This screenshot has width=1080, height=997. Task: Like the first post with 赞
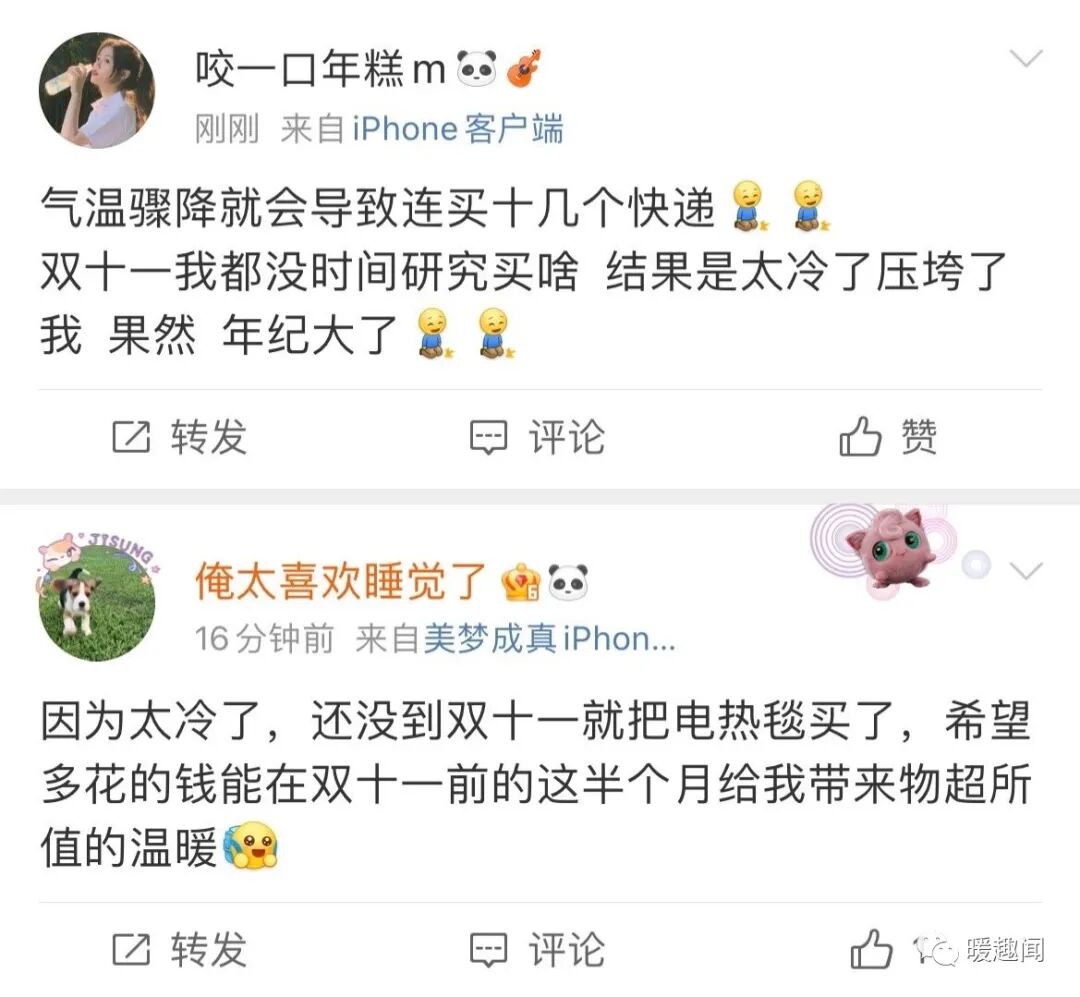tap(888, 437)
